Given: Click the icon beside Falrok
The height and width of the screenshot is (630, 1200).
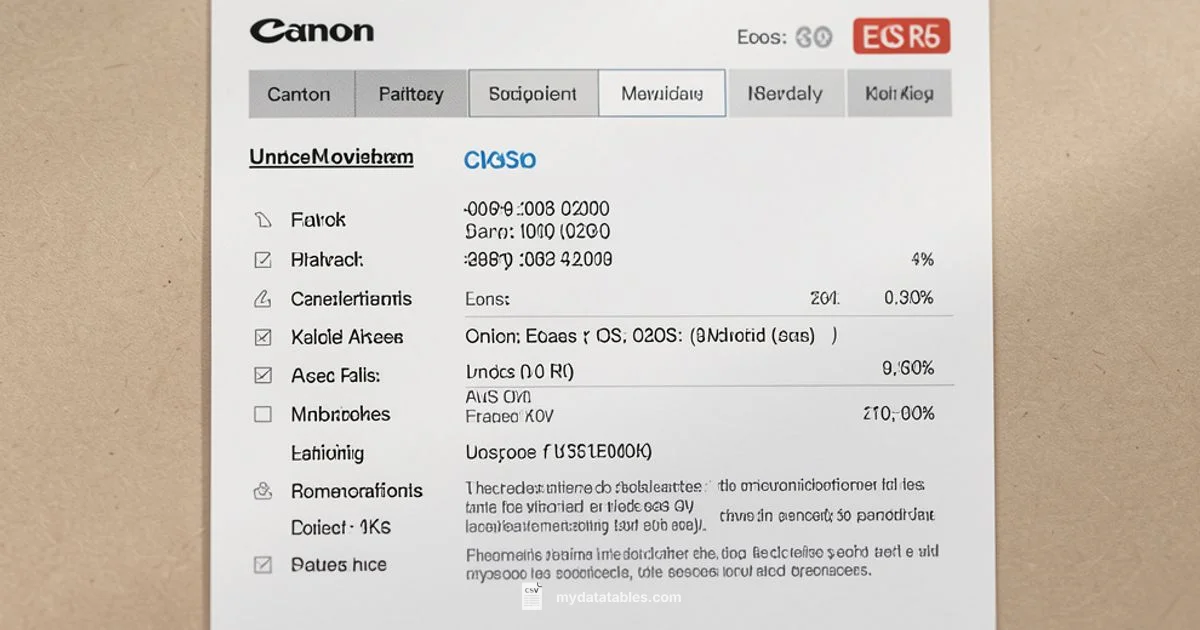Looking at the screenshot, I should 262,219.
